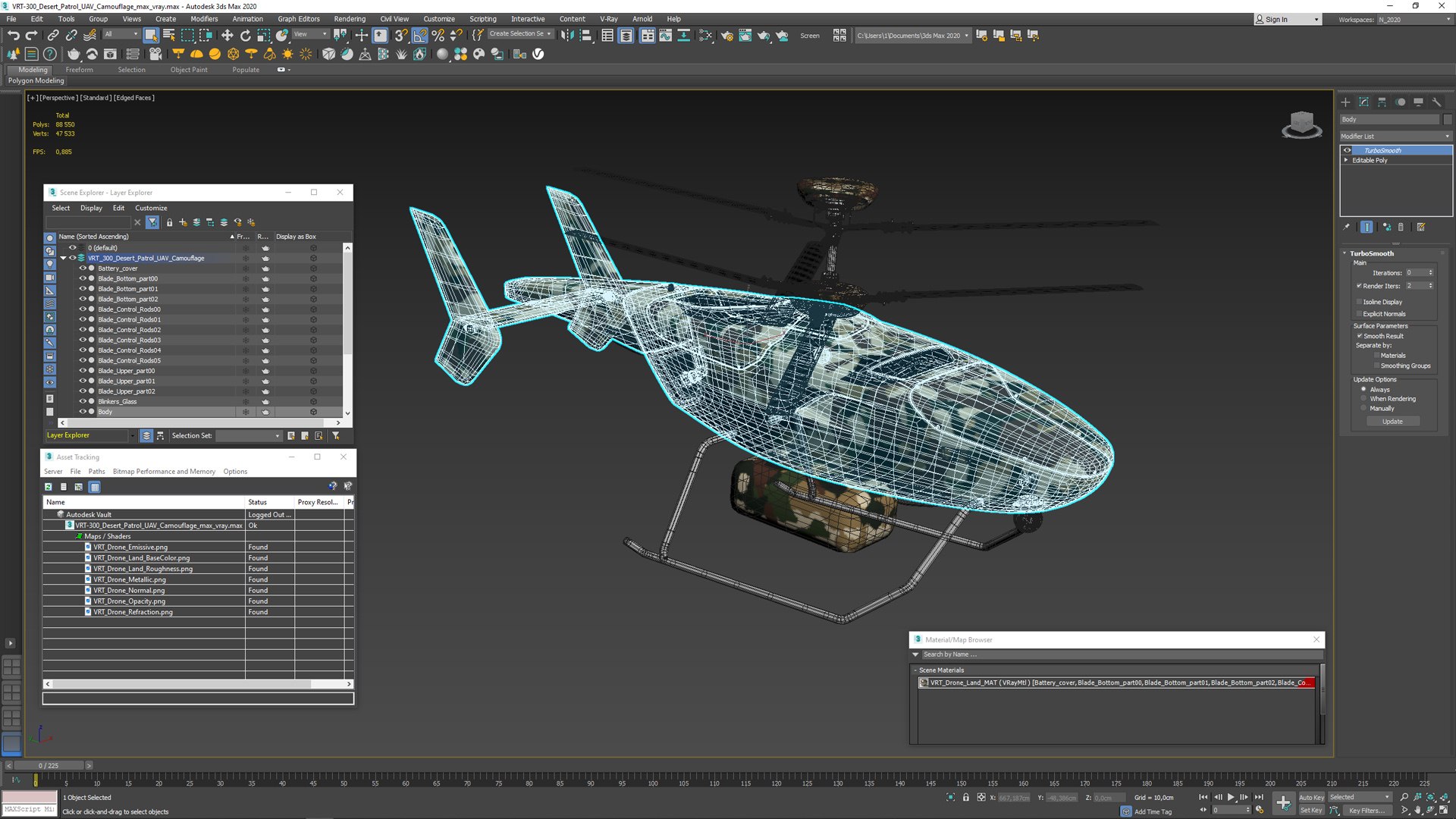Enable Isoline Display checkbox

click(1359, 302)
